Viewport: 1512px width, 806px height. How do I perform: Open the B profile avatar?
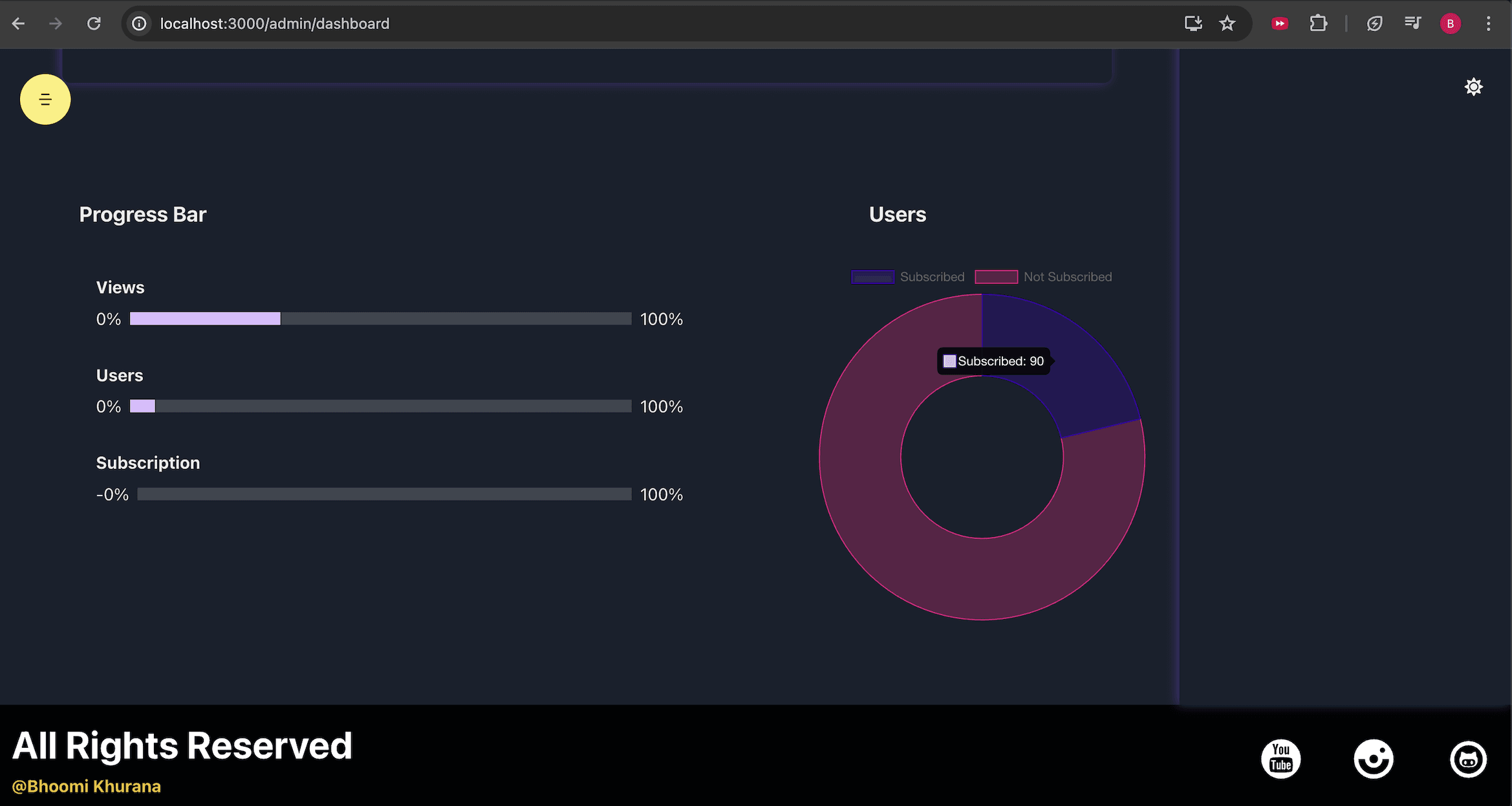[x=1450, y=24]
